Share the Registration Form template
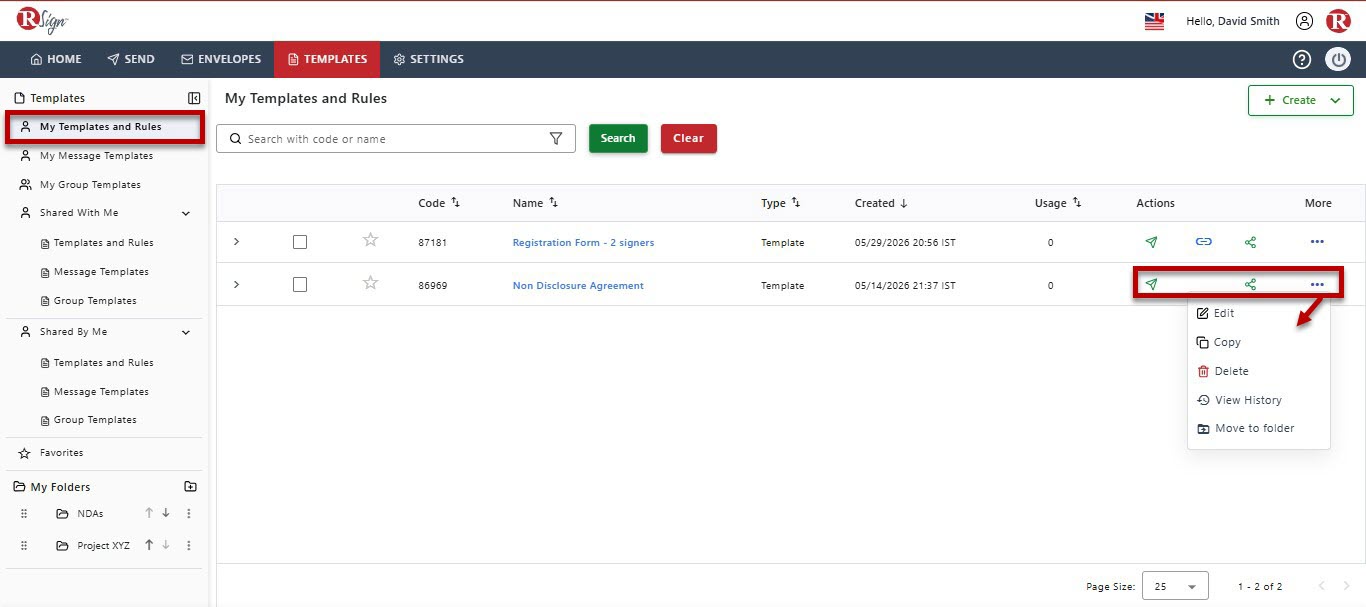Image resolution: width=1366 pixels, height=607 pixels. point(1250,242)
